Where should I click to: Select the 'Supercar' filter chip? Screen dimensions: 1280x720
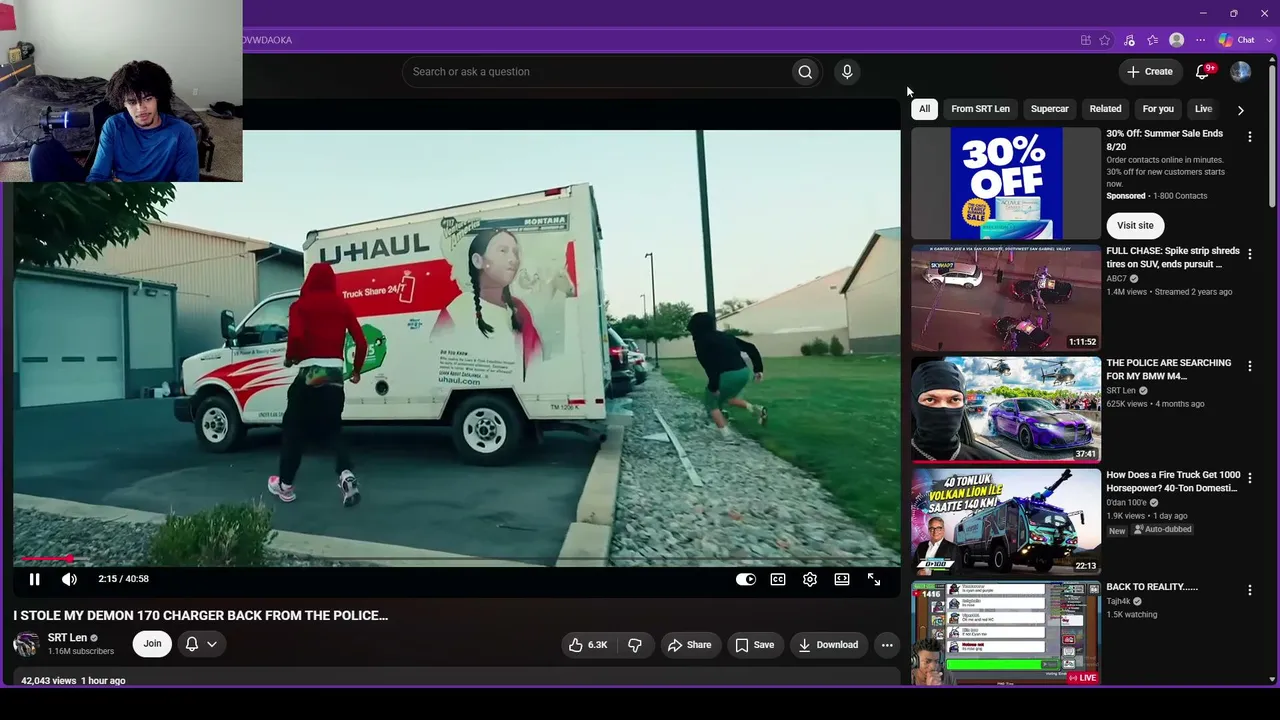[x=1049, y=109]
